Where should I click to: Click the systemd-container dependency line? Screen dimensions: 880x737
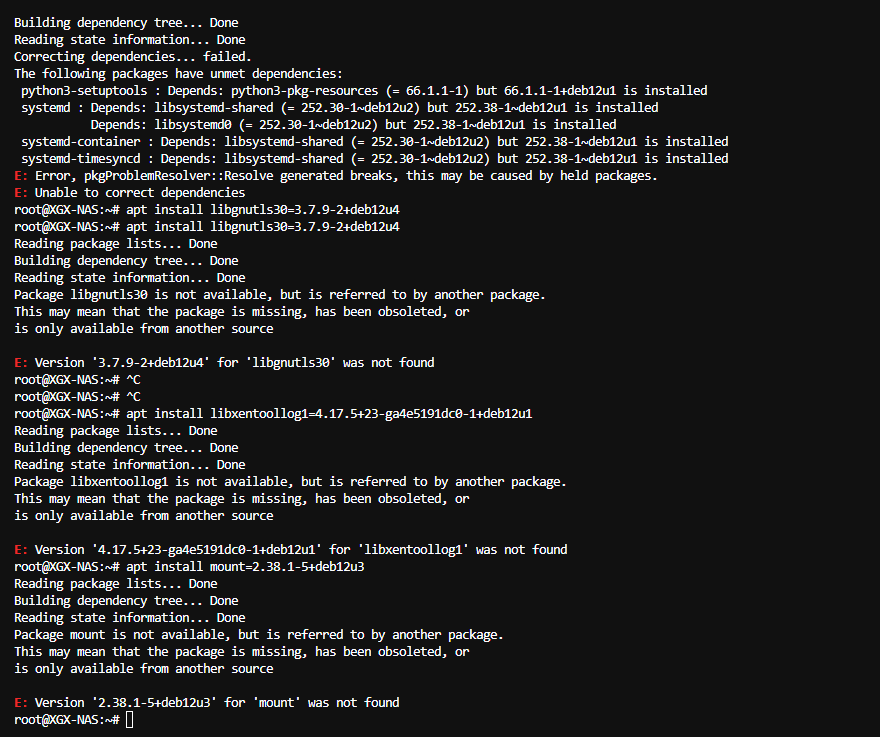(375, 141)
